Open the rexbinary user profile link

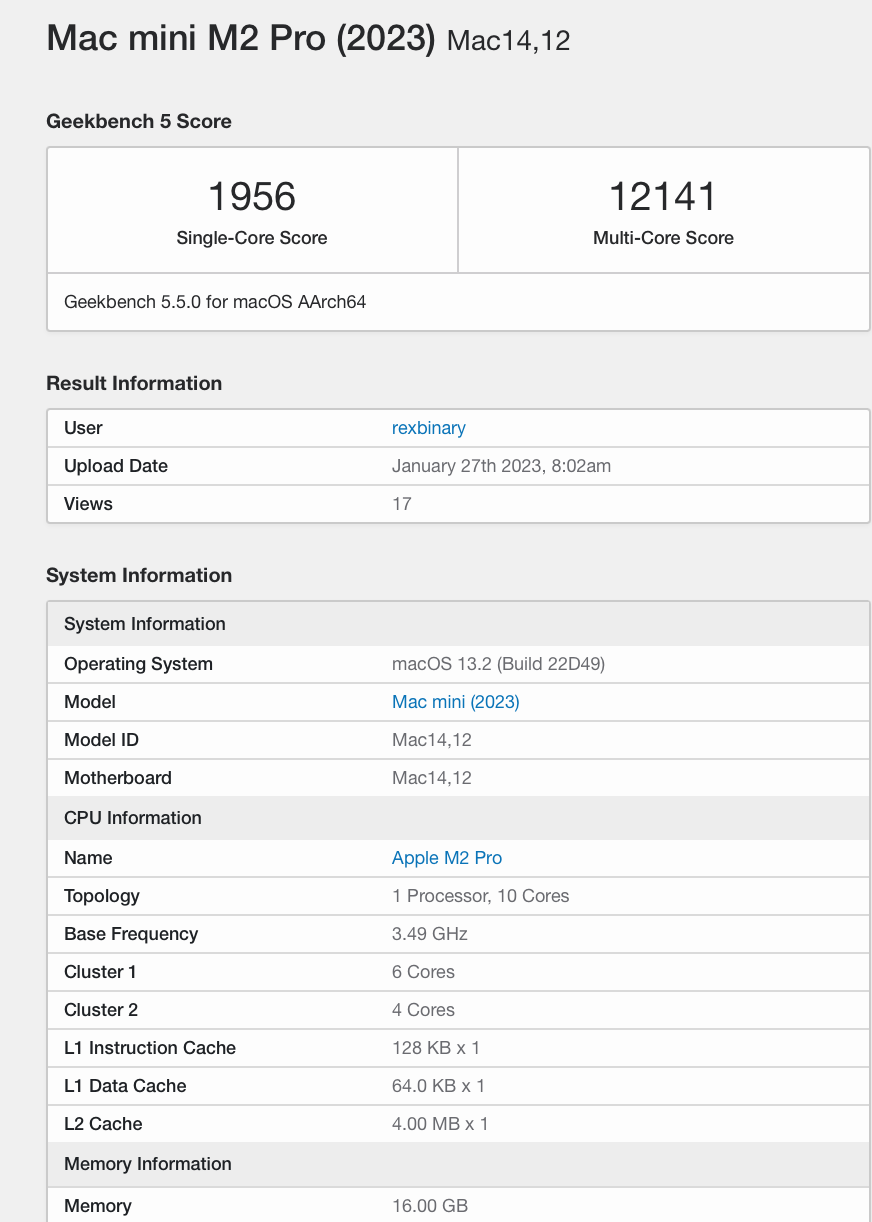(428, 428)
